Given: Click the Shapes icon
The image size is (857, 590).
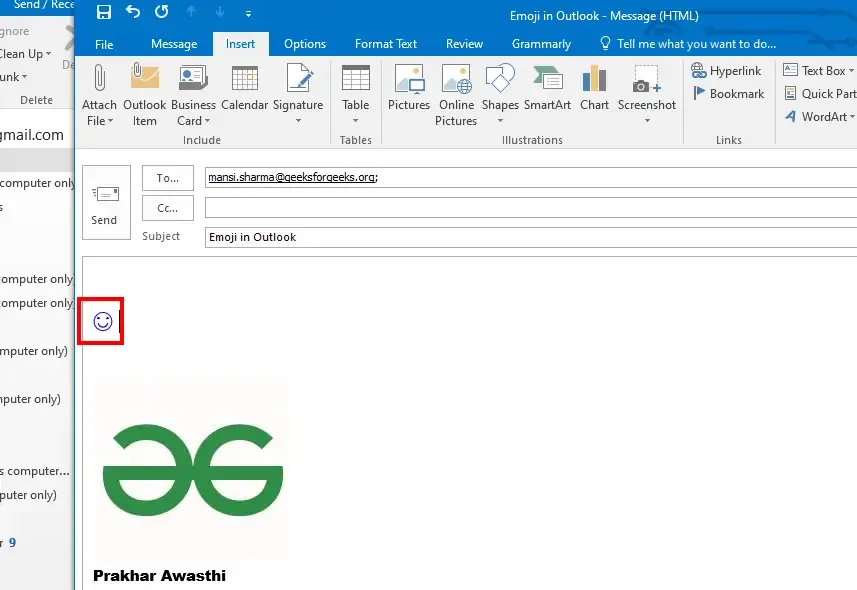Looking at the screenshot, I should (x=500, y=78).
